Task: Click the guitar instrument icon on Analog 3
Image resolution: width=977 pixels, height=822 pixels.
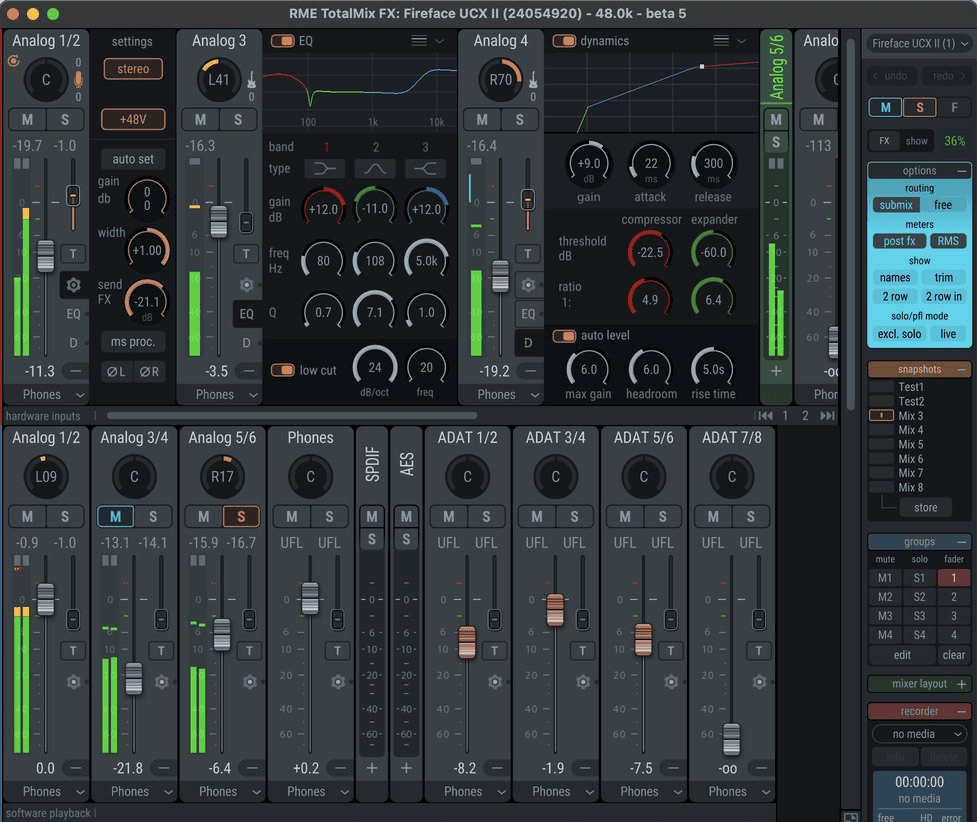Action: [249, 80]
